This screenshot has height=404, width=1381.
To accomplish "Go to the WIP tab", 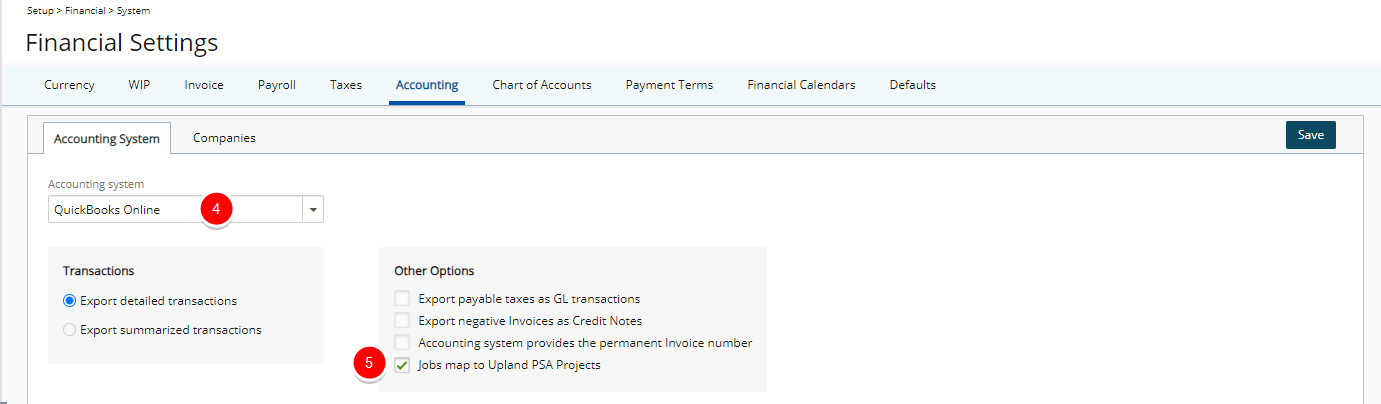I will [x=139, y=85].
